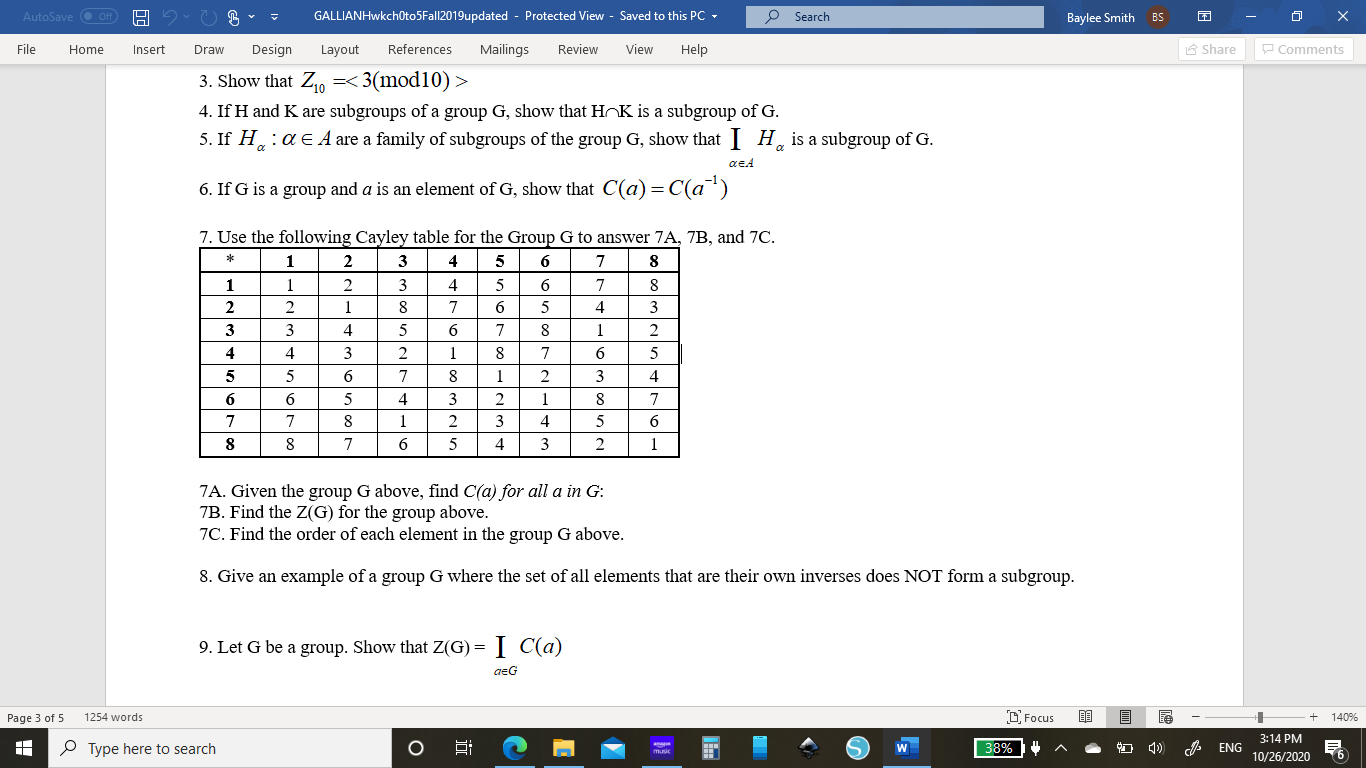Screen dimensions: 1366x768
Task: Click the Print Layout view icon
Action: coord(1125,717)
